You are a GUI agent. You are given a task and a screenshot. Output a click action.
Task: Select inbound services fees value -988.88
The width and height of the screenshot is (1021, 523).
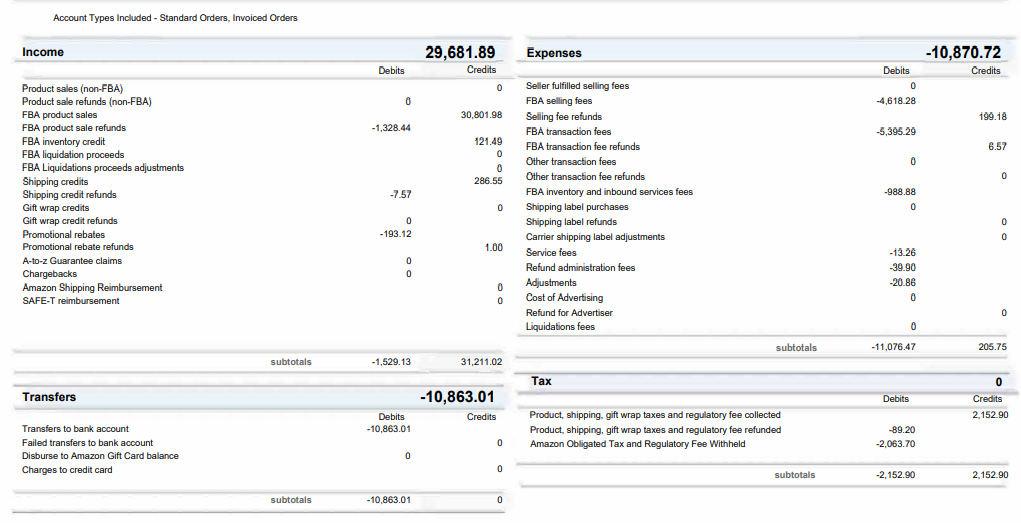(899, 192)
